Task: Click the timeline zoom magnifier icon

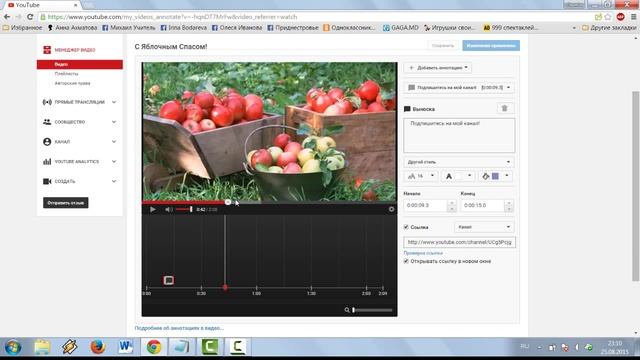Action: [347, 310]
